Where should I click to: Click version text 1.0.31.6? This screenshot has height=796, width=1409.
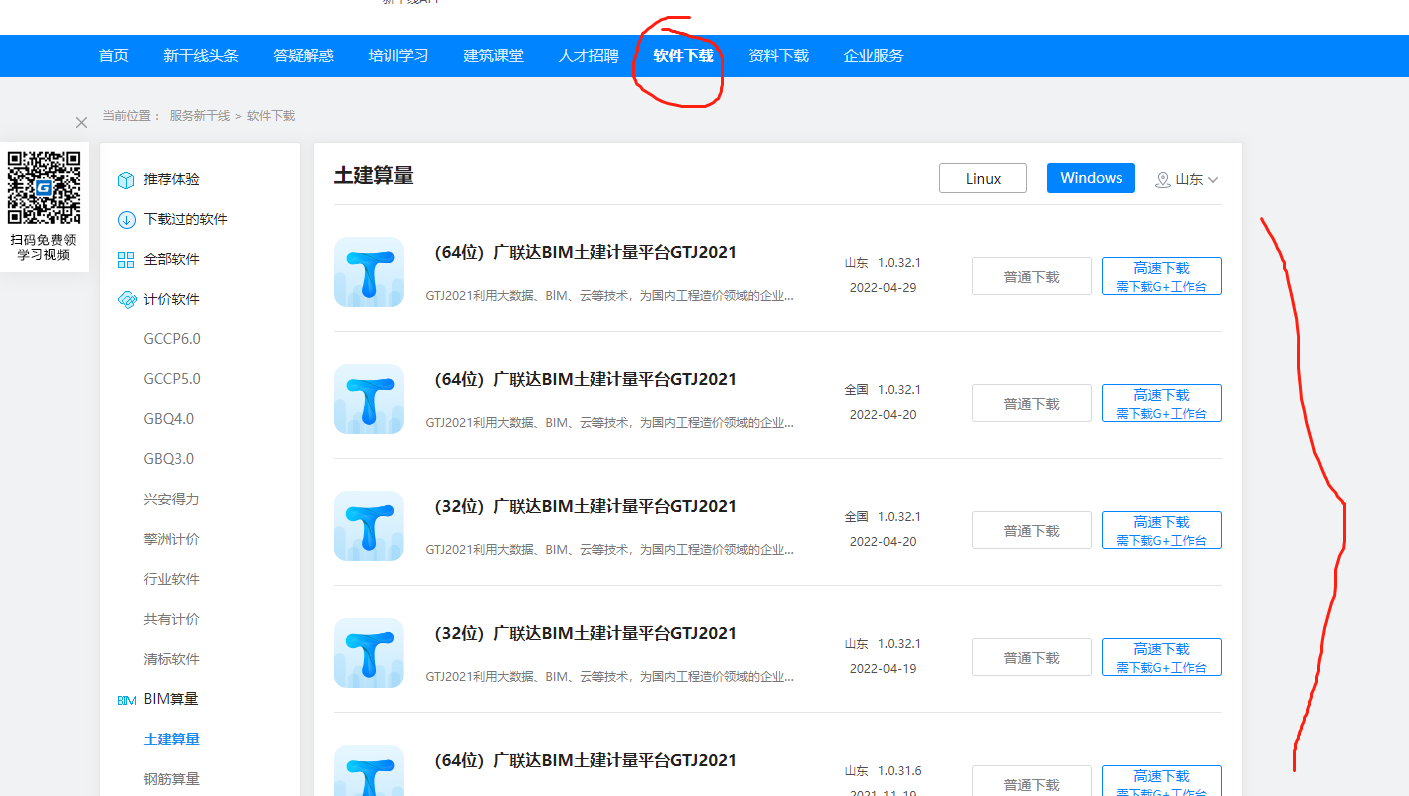pos(900,771)
